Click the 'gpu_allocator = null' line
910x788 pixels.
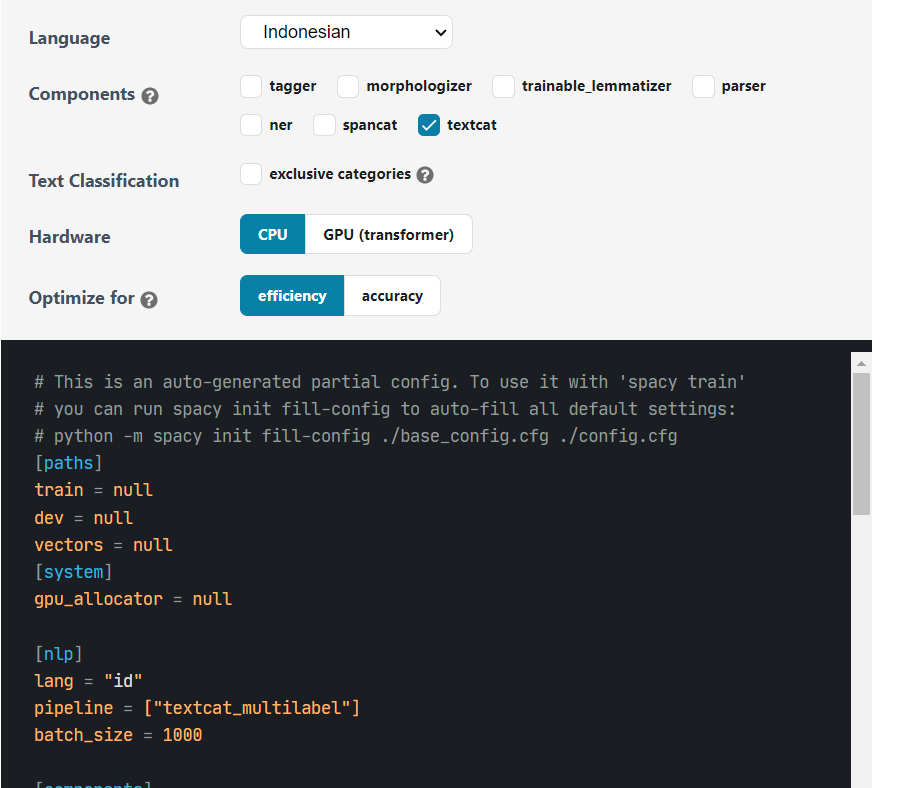point(133,599)
